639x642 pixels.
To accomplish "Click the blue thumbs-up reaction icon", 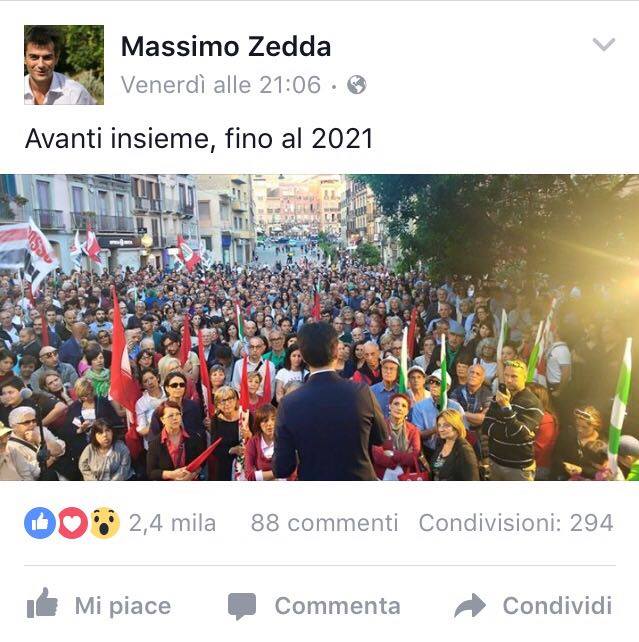I will [40, 523].
